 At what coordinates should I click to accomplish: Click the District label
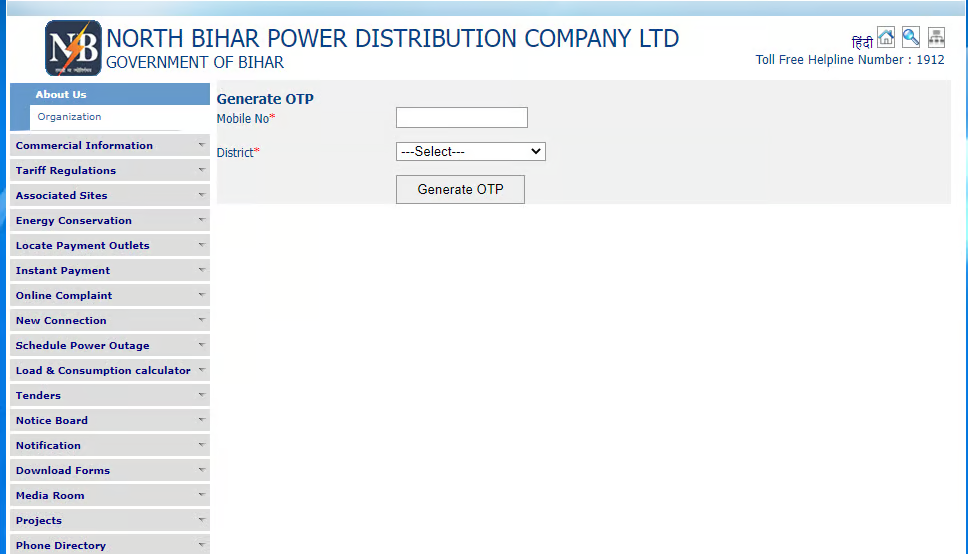click(238, 153)
